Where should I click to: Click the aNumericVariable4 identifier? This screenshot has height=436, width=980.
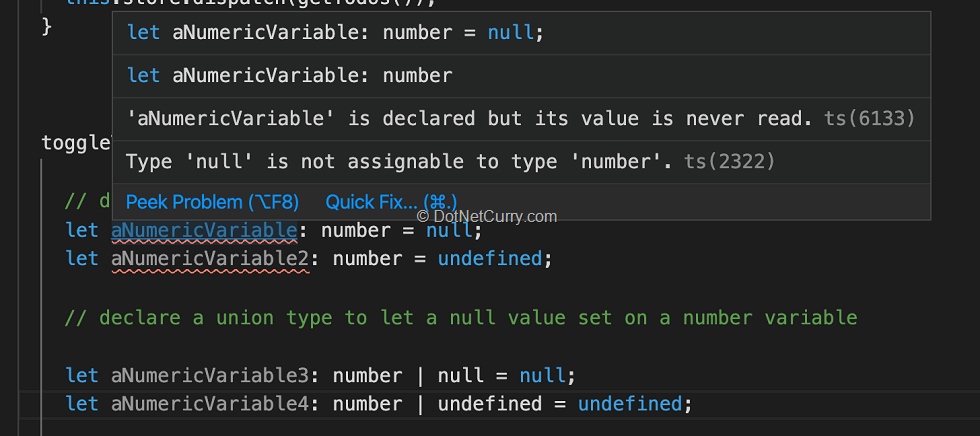coord(210,404)
